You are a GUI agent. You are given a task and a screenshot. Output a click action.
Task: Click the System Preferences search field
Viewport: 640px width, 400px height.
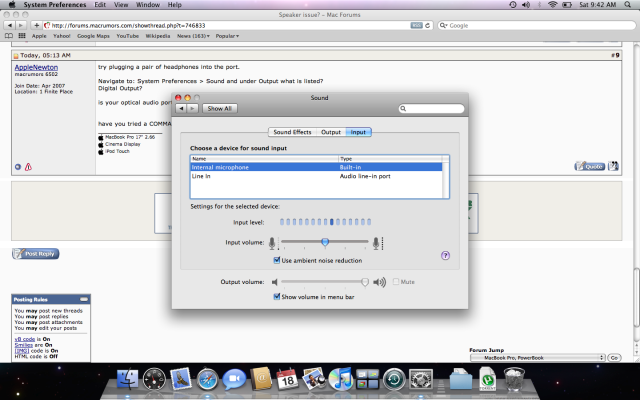(431, 109)
